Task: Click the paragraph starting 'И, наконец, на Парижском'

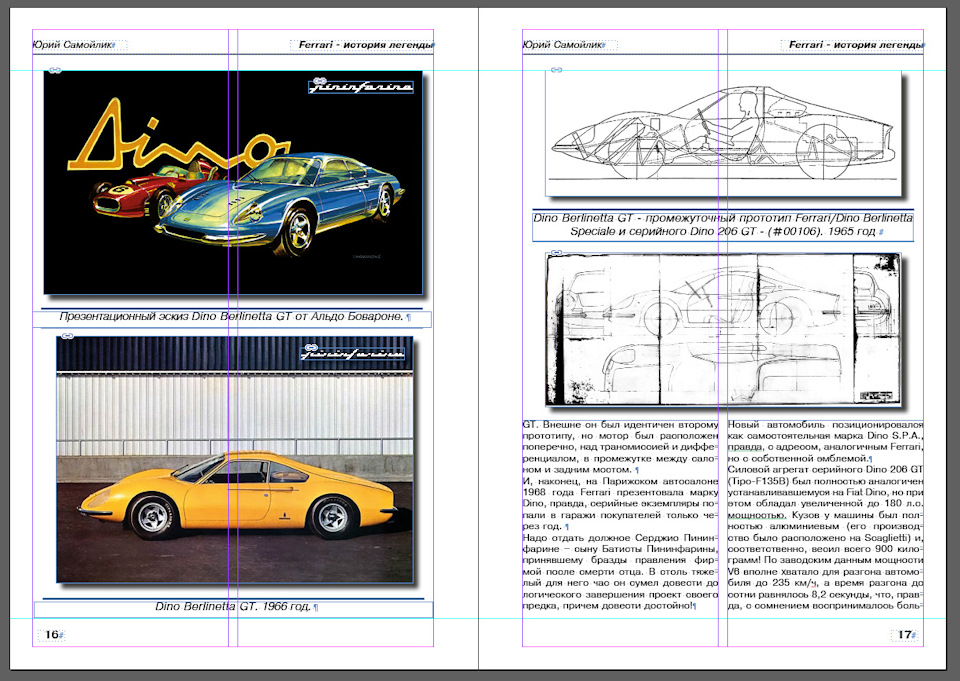Action: tap(620, 503)
